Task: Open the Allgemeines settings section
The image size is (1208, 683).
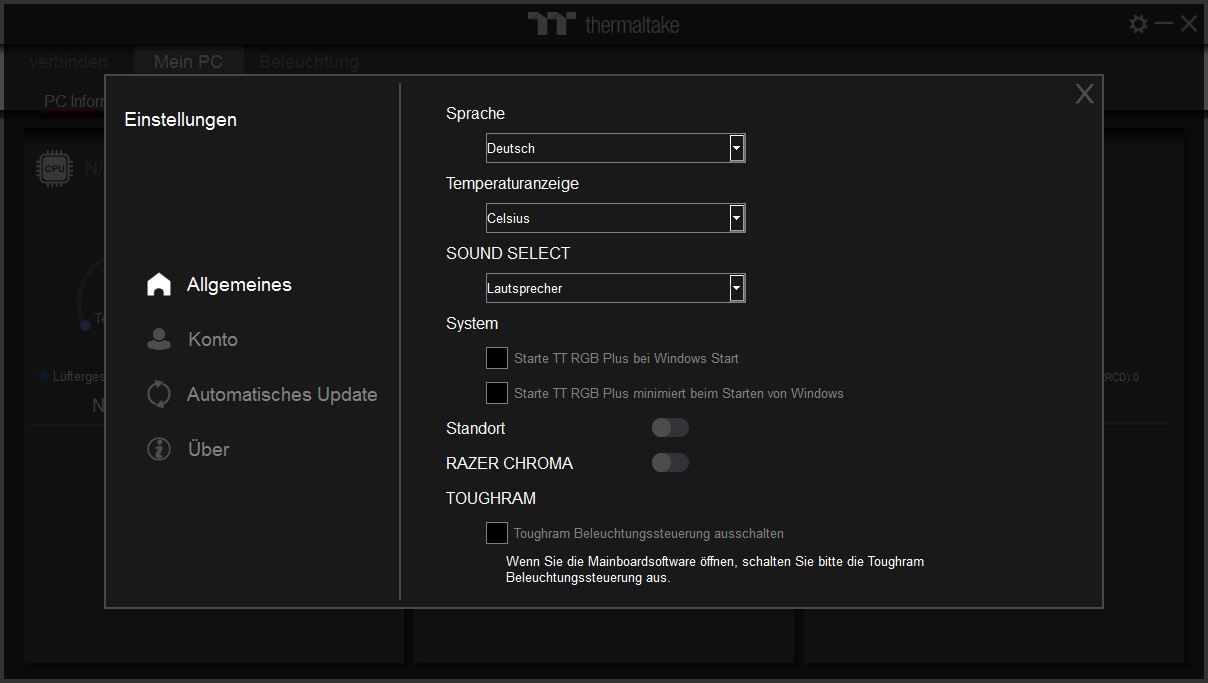Action: pyautogui.click(x=239, y=285)
